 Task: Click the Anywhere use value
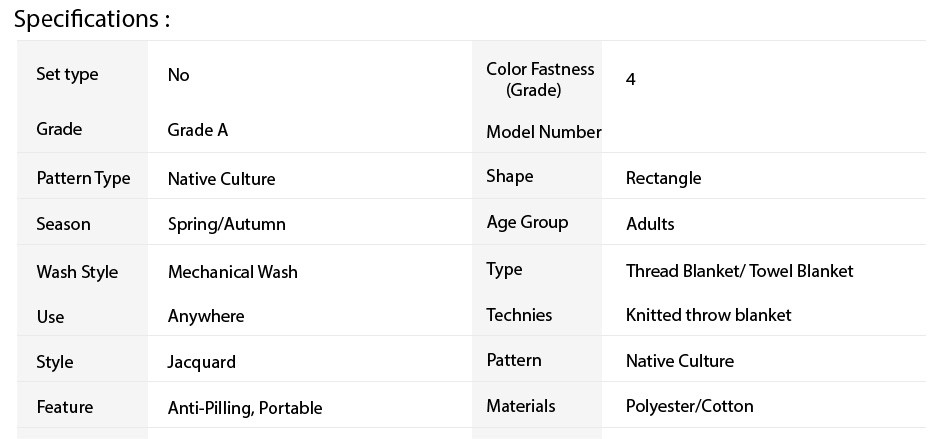coord(206,316)
